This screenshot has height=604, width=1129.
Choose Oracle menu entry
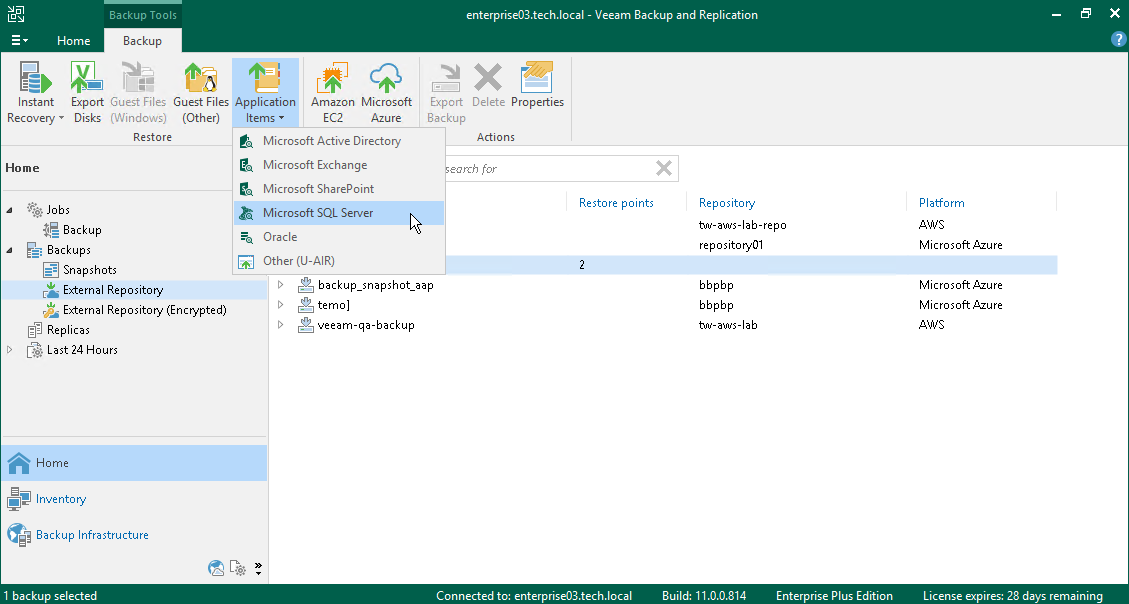point(338,237)
